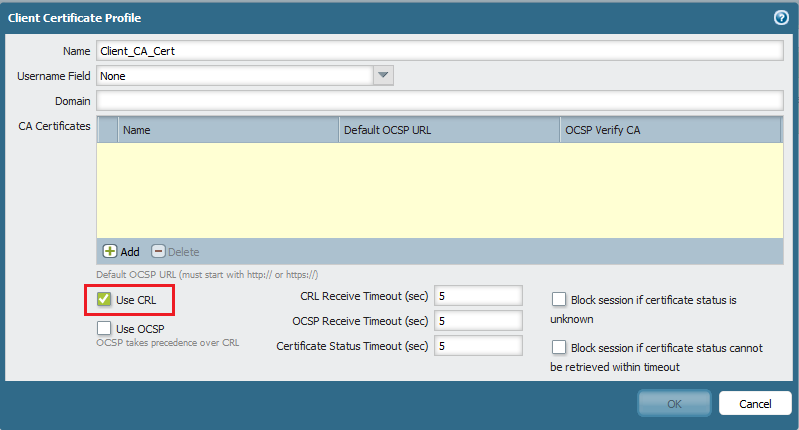Open the help question mark icon
The image size is (799, 430).
(781, 18)
